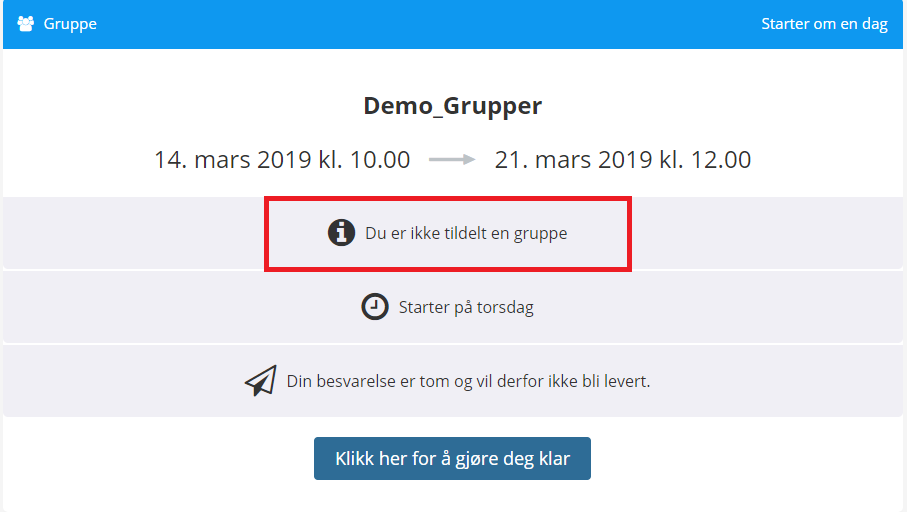Select the Demo_Grupper title
Image resolution: width=907 pixels, height=512 pixels.
453,106
